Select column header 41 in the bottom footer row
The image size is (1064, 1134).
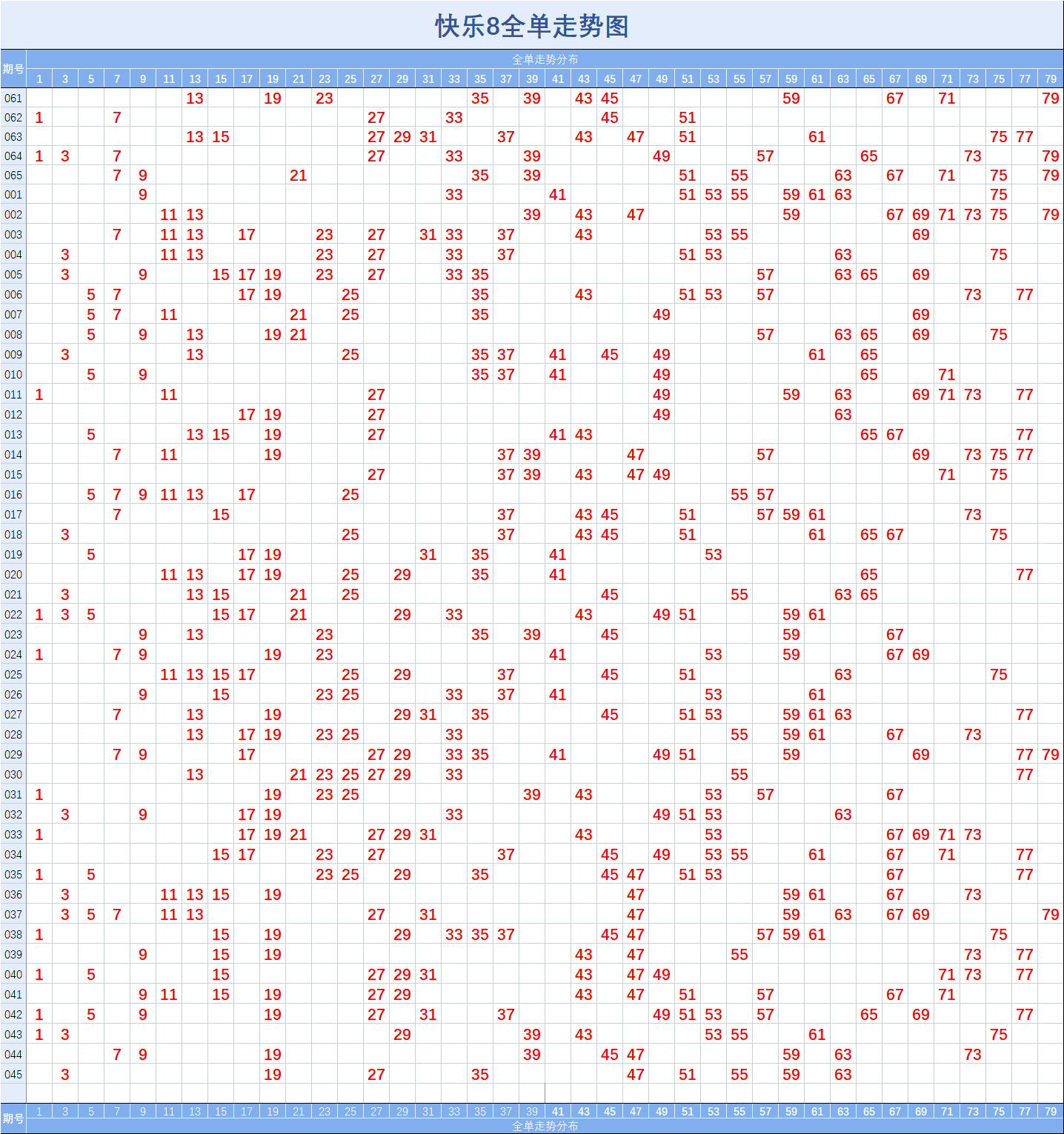558,1111
